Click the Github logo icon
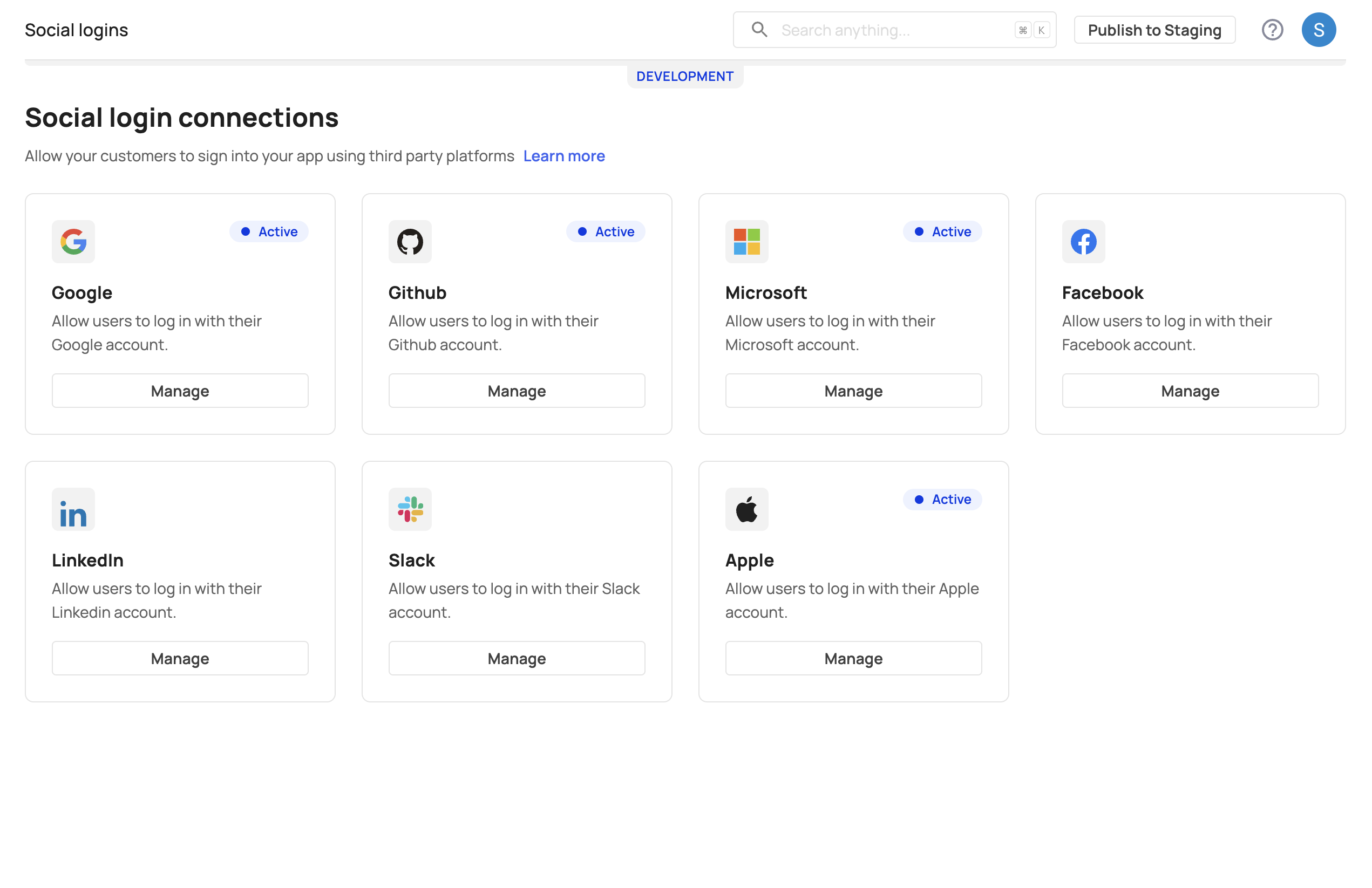This screenshot has height=888, width=1372. point(410,242)
